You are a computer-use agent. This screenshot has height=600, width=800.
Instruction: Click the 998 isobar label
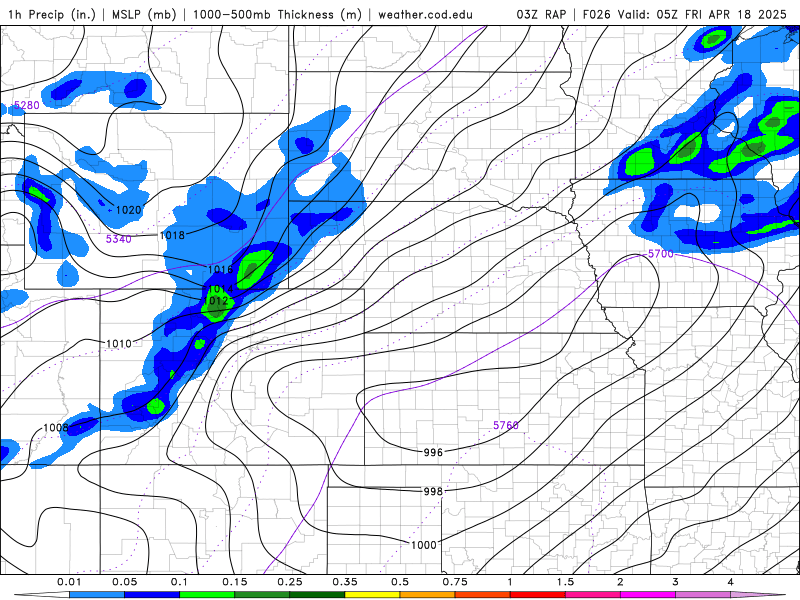tap(433, 491)
